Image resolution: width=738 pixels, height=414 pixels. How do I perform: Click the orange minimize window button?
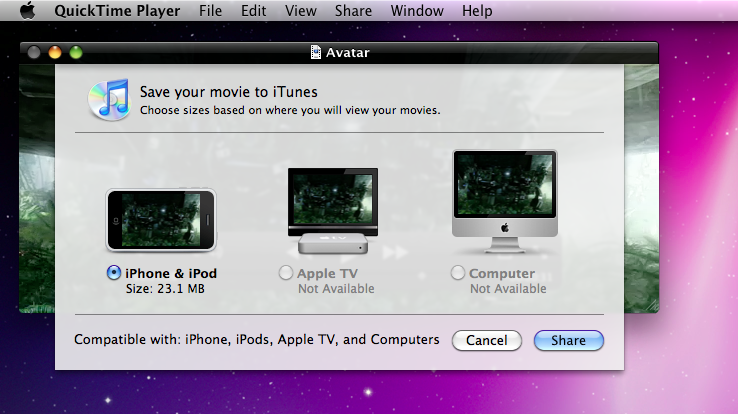[x=55, y=52]
